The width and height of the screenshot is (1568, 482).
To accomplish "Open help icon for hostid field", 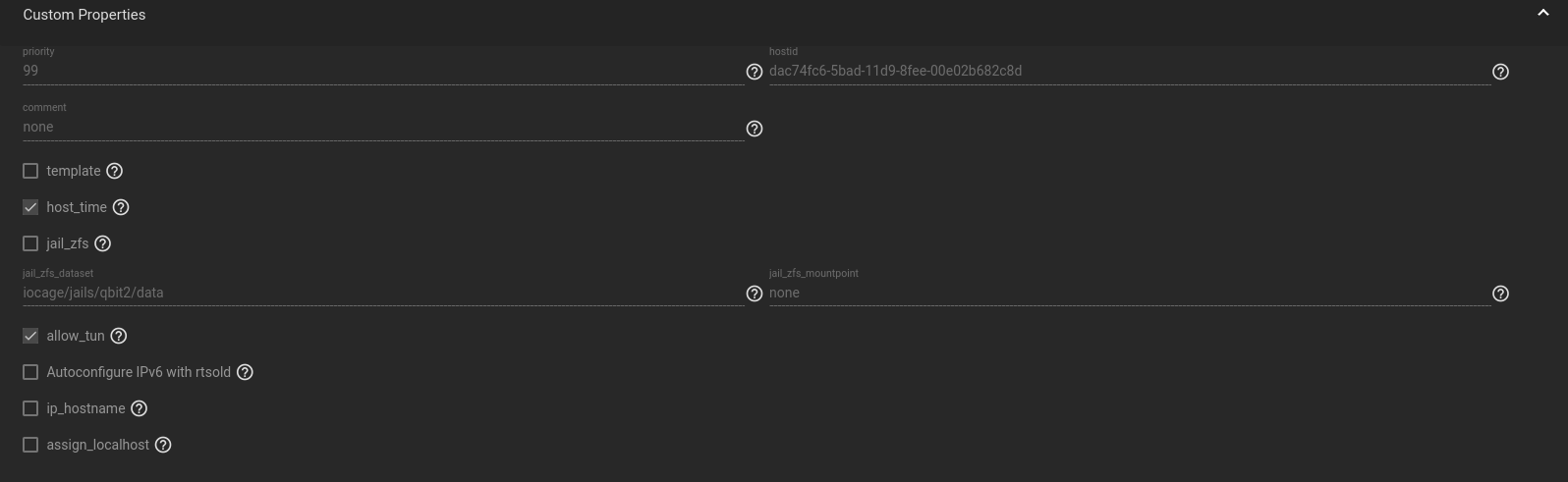I will tap(1500, 72).
